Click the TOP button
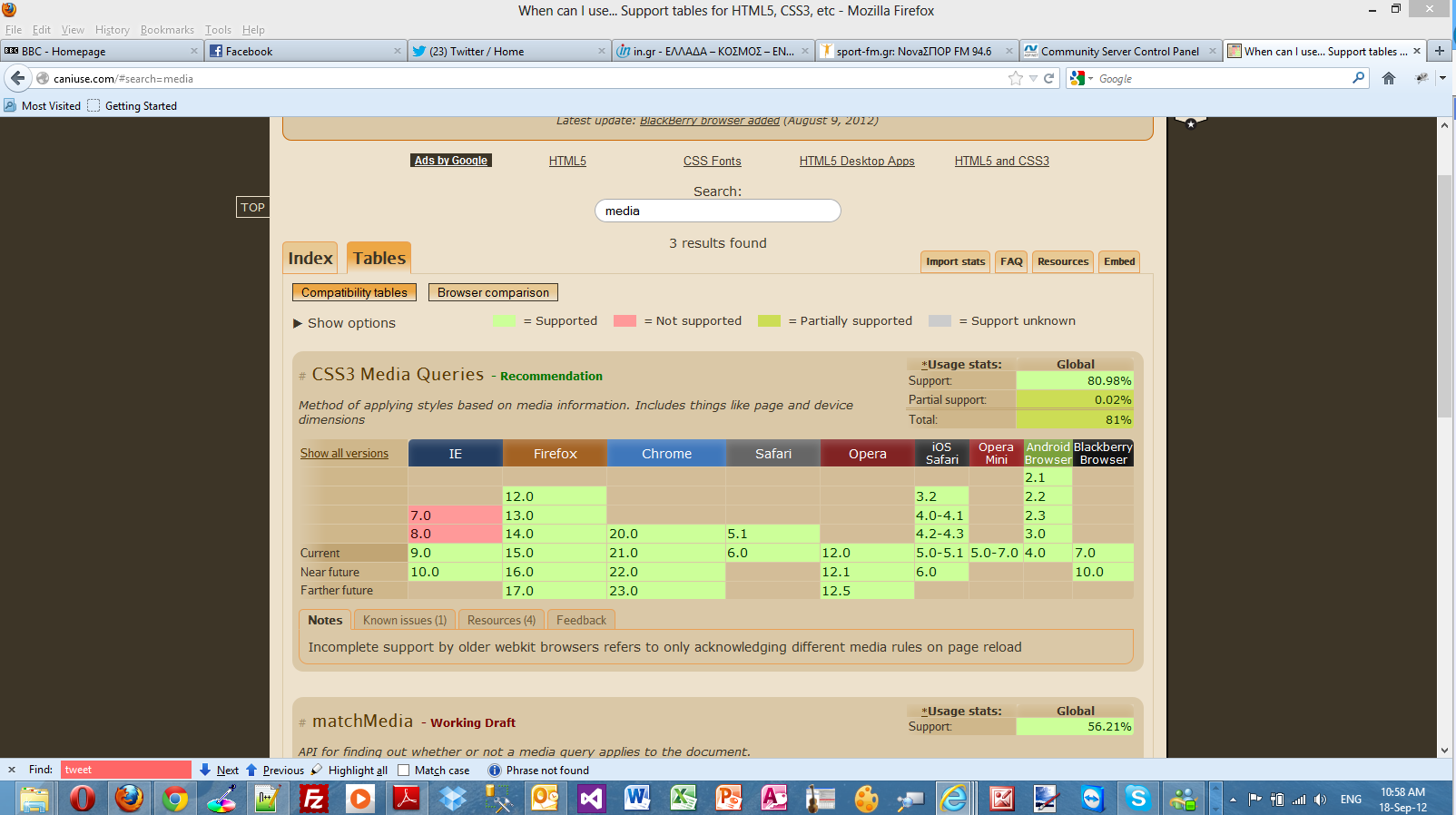 point(252,207)
